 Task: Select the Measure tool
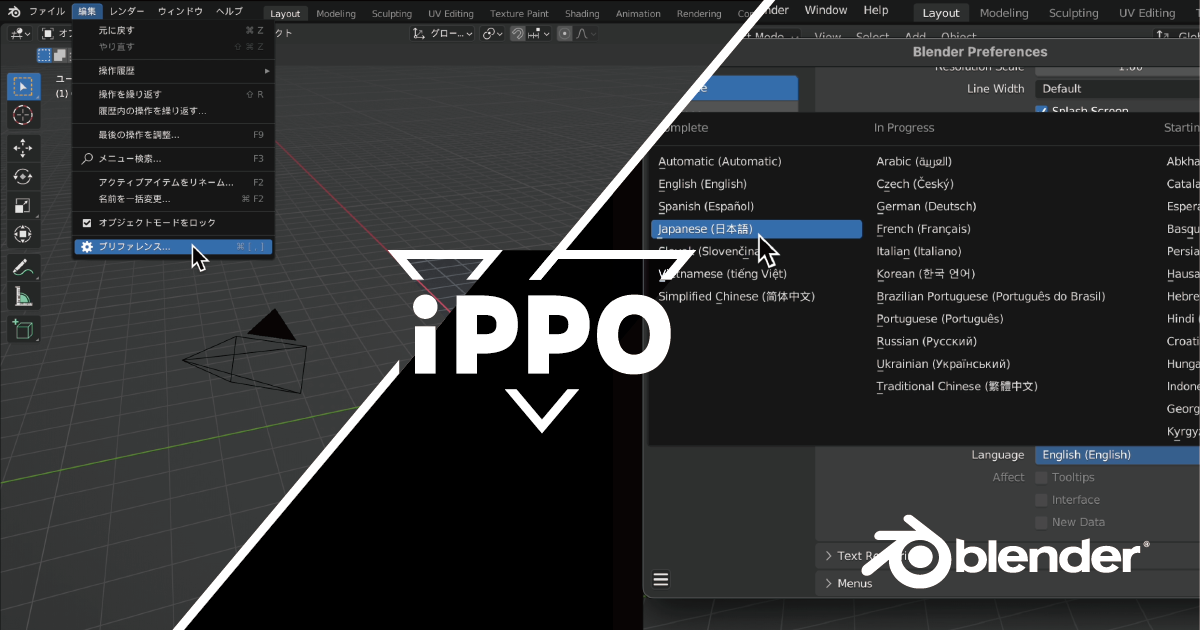click(23, 296)
